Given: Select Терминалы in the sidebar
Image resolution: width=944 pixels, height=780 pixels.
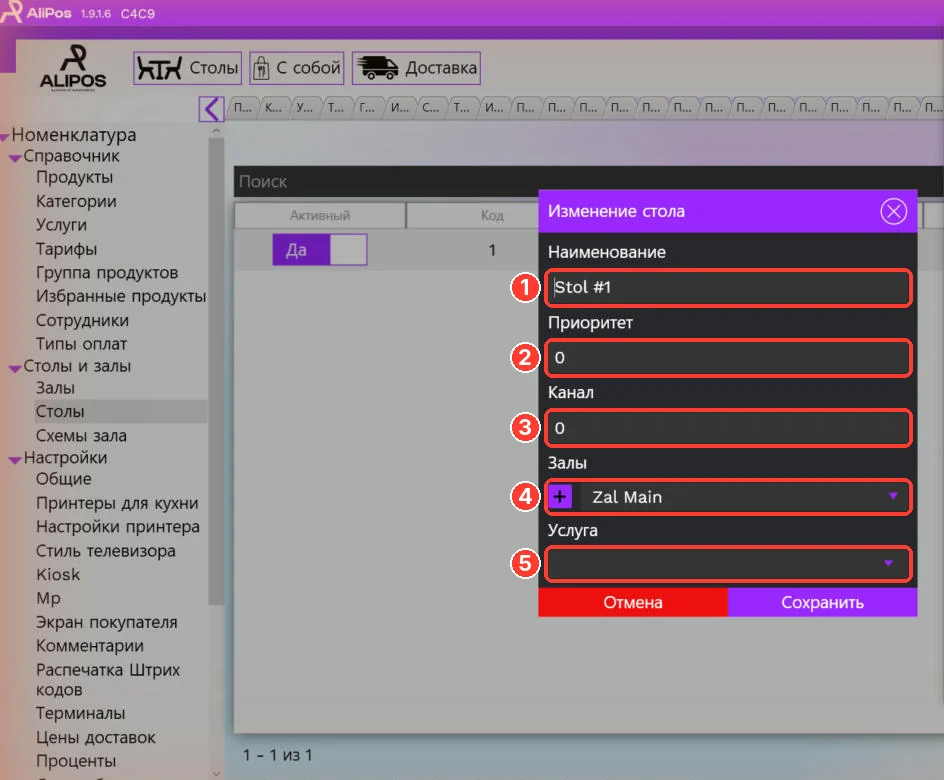Looking at the screenshot, I should (81, 713).
